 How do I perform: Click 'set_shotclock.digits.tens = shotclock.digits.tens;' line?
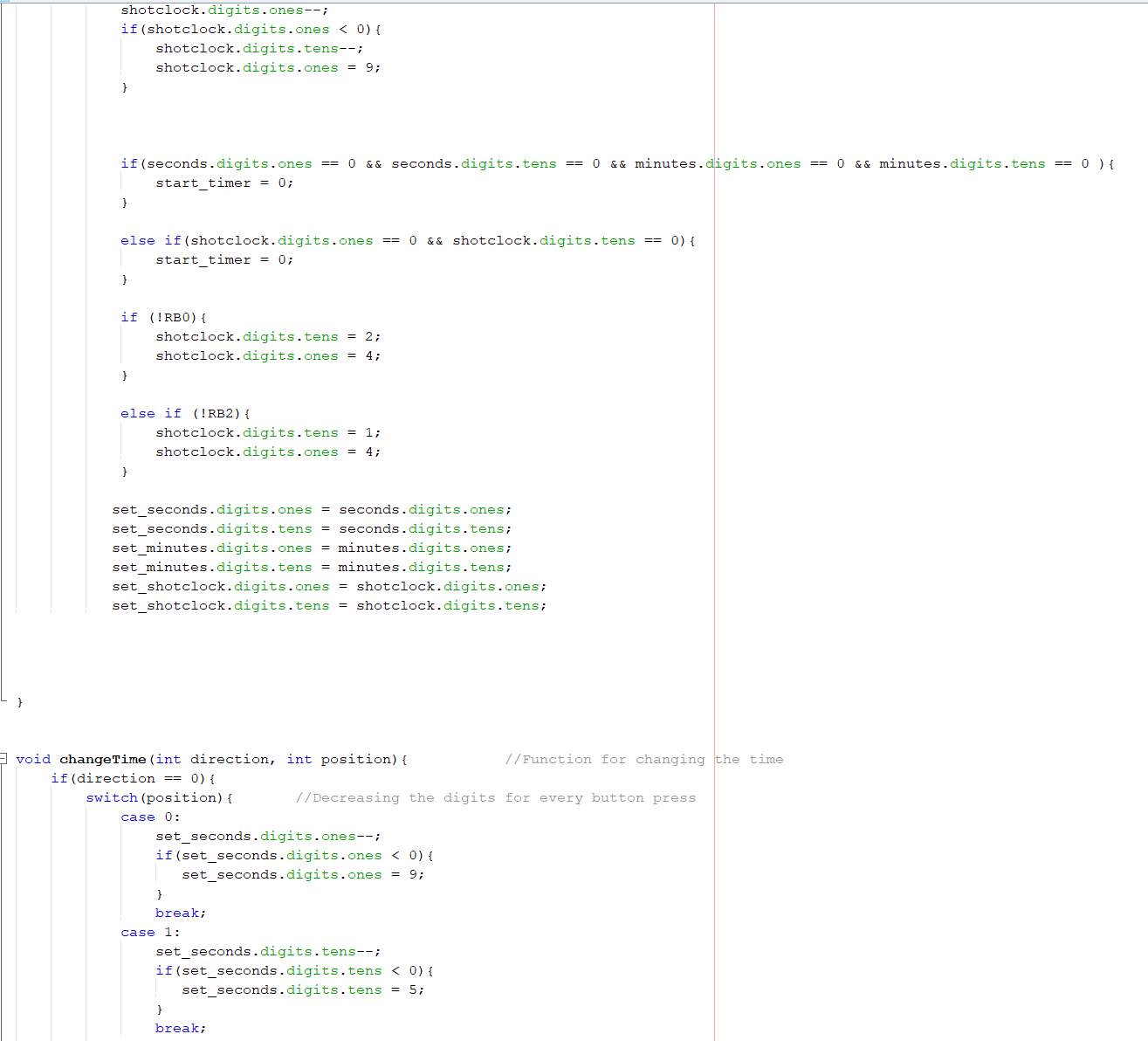pos(329,606)
